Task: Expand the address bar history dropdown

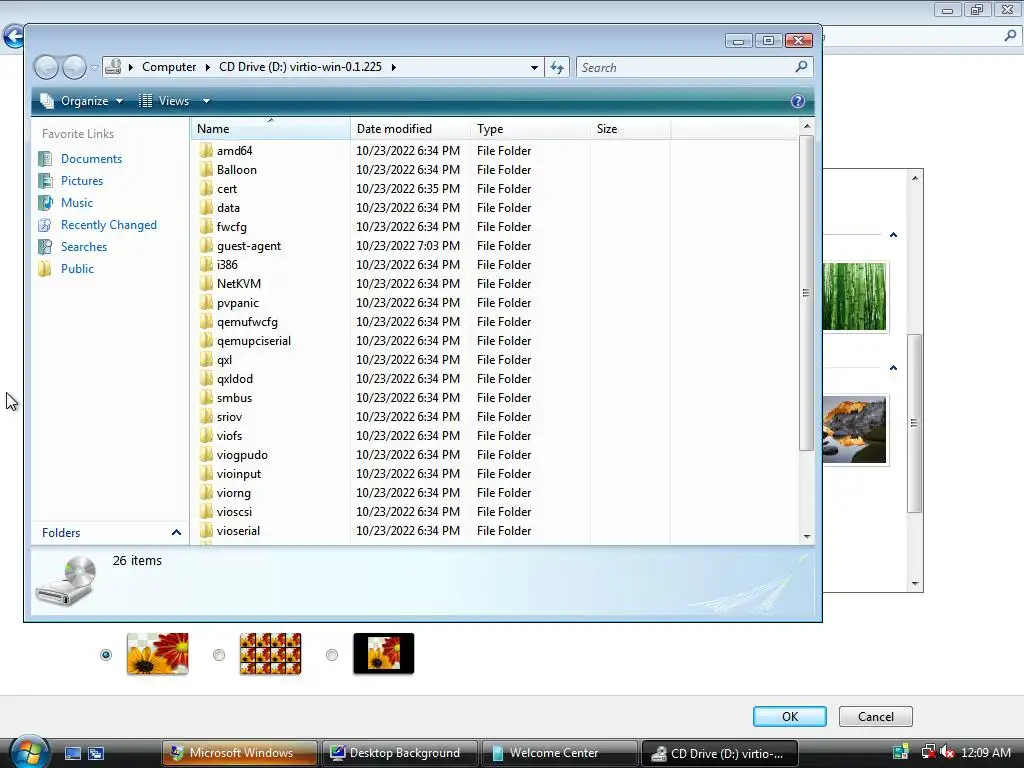Action: coord(534,67)
